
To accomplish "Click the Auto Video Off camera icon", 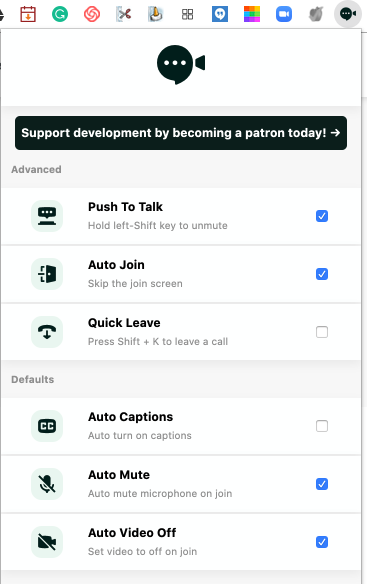I will coord(47,542).
